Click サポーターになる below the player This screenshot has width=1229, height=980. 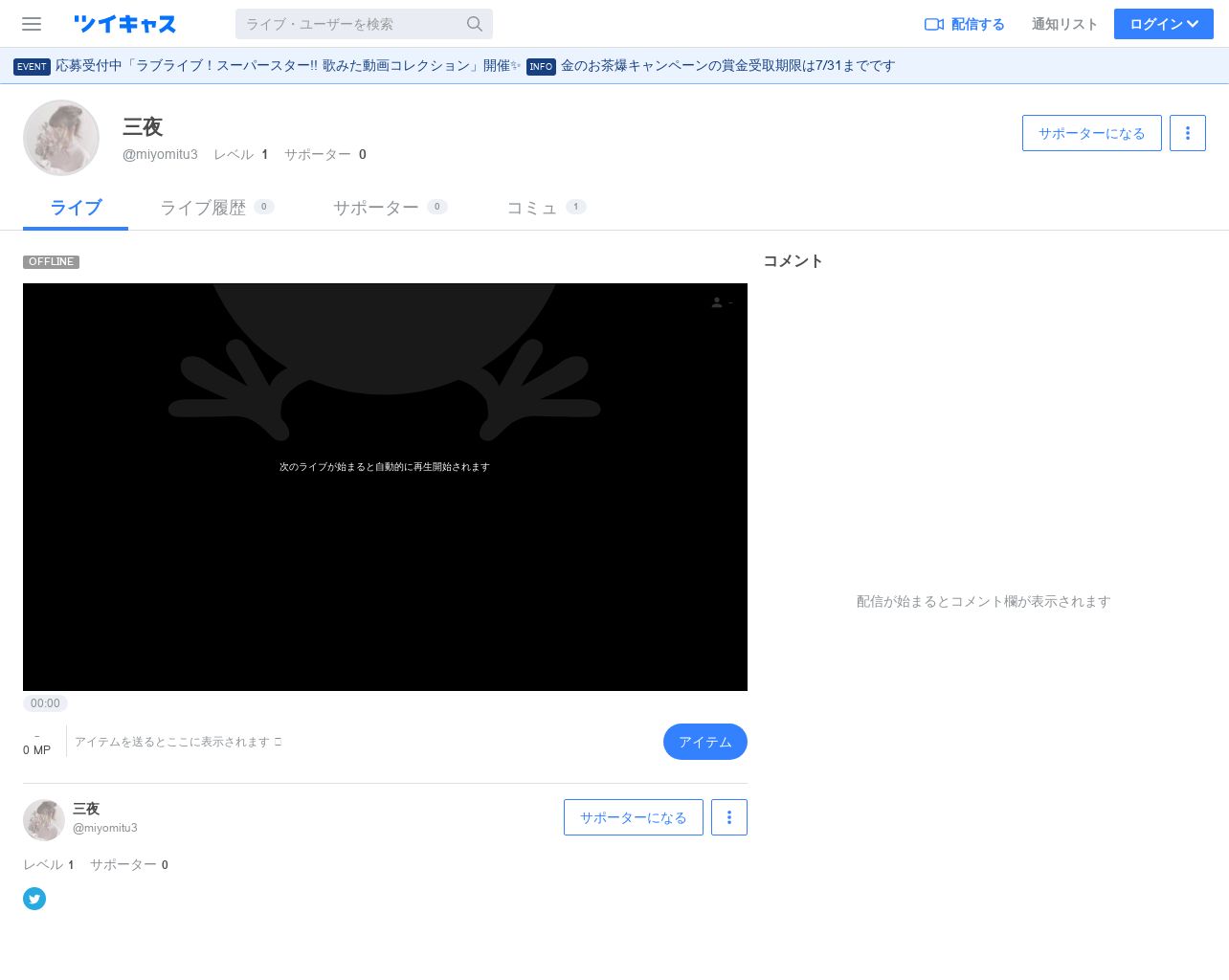pyautogui.click(x=634, y=817)
